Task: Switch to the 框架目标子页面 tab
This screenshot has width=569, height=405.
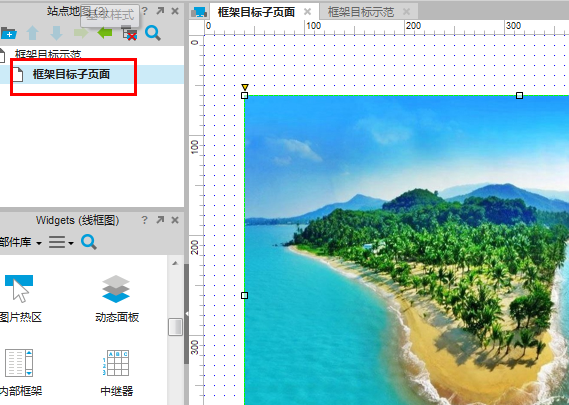Action: pyautogui.click(x=256, y=12)
